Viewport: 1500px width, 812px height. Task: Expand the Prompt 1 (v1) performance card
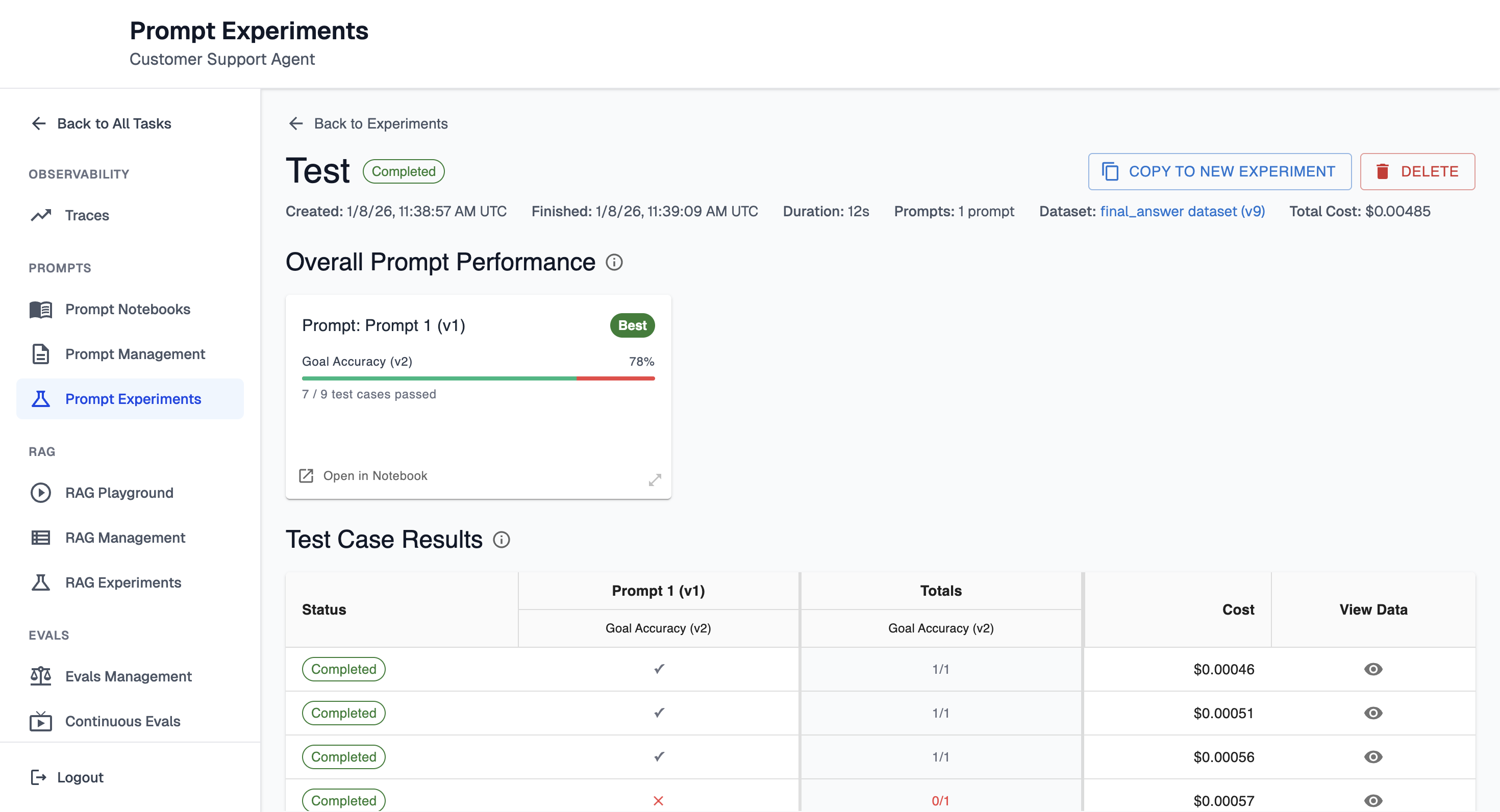point(655,479)
